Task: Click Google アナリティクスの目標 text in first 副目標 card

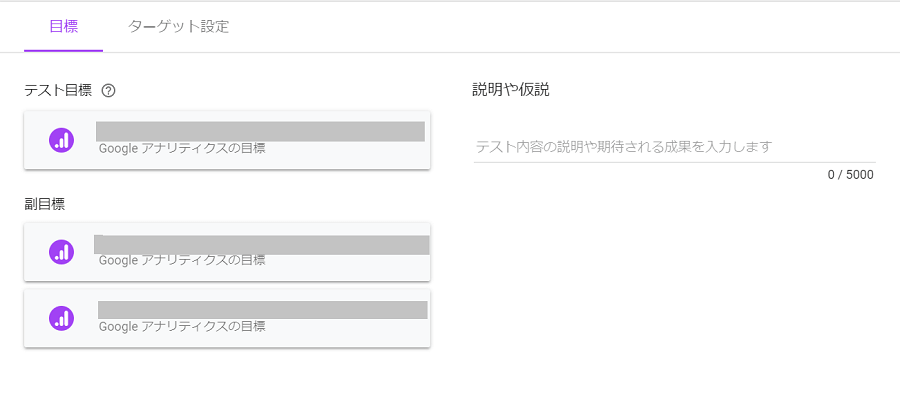Action: [x=182, y=261]
